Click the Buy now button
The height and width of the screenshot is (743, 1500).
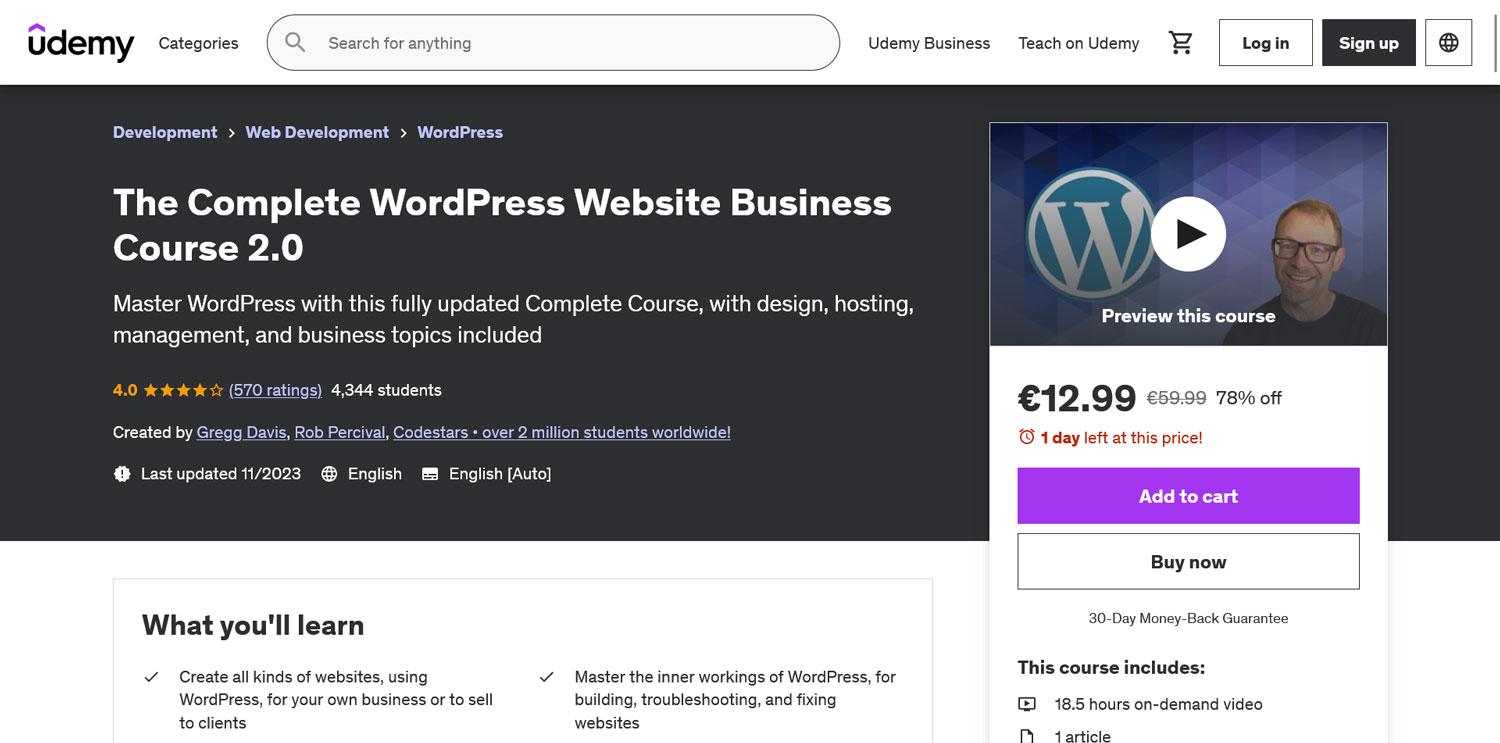click(x=1188, y=562)
